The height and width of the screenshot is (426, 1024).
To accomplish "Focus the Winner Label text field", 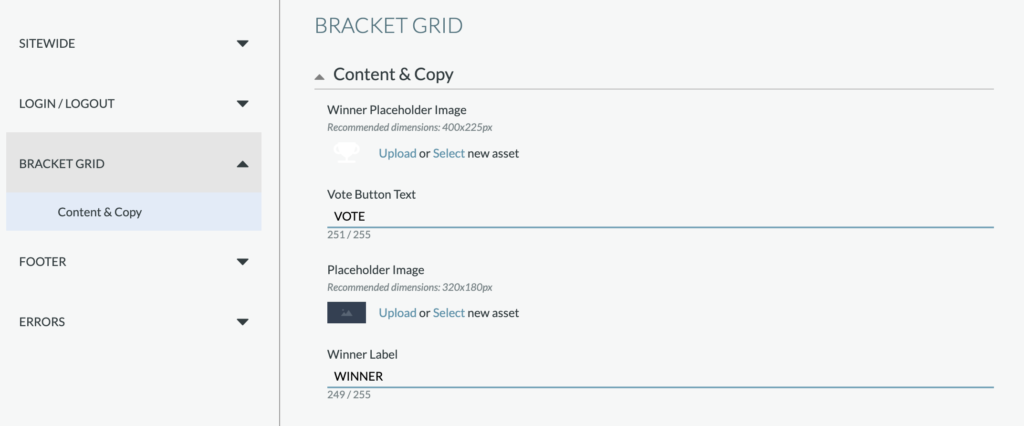I will click(x=660, y=376).
